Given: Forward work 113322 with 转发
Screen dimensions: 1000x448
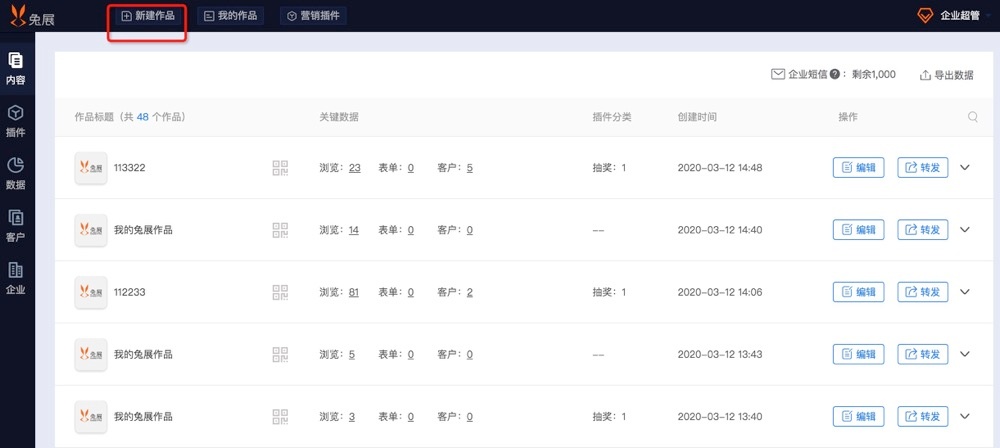Looking at the screenshot, I should point(923,168).
